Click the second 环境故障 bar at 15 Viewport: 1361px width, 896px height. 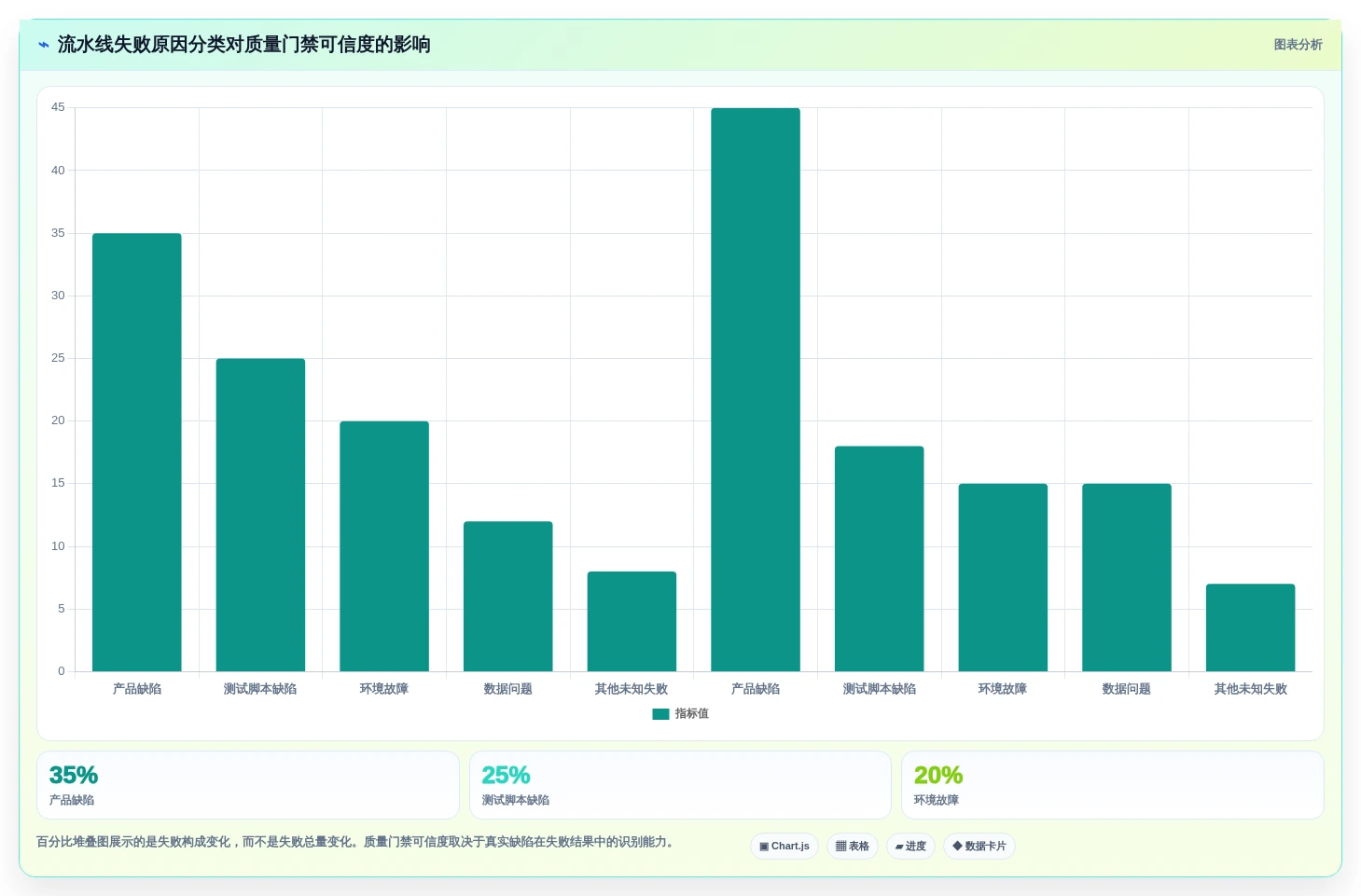coord(1003,577)
